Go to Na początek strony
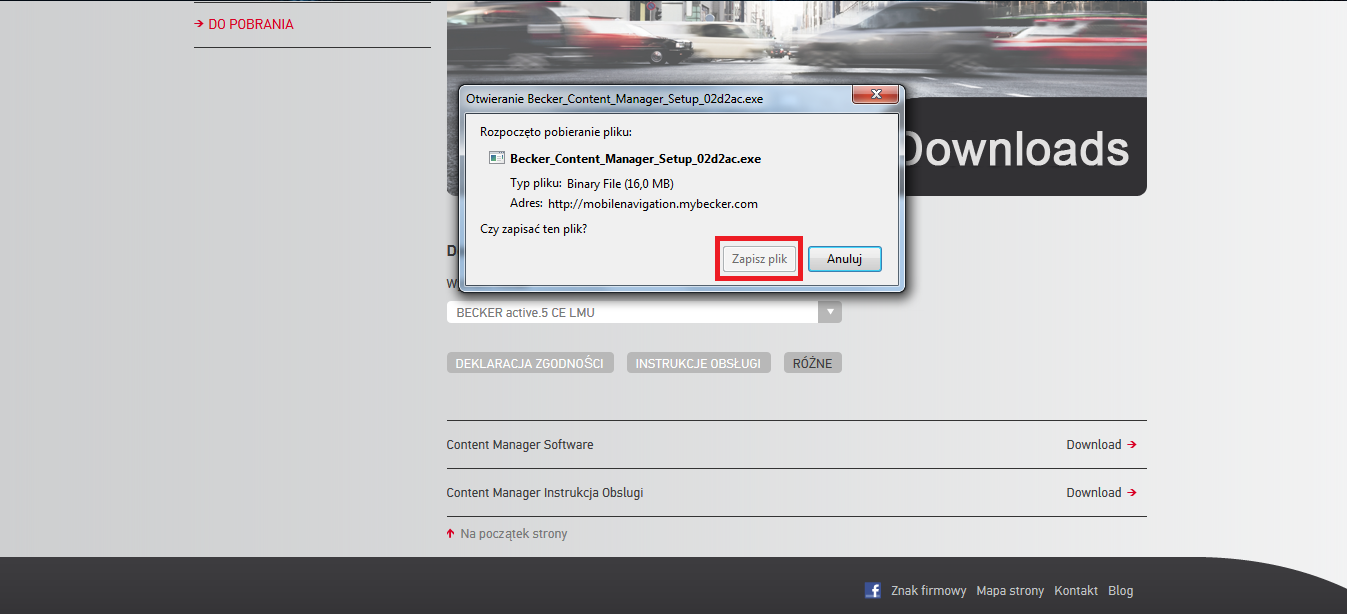Image resolution: width=1347 pixels, height=614 pixels. pyautogui.click(x=507, y=534)
